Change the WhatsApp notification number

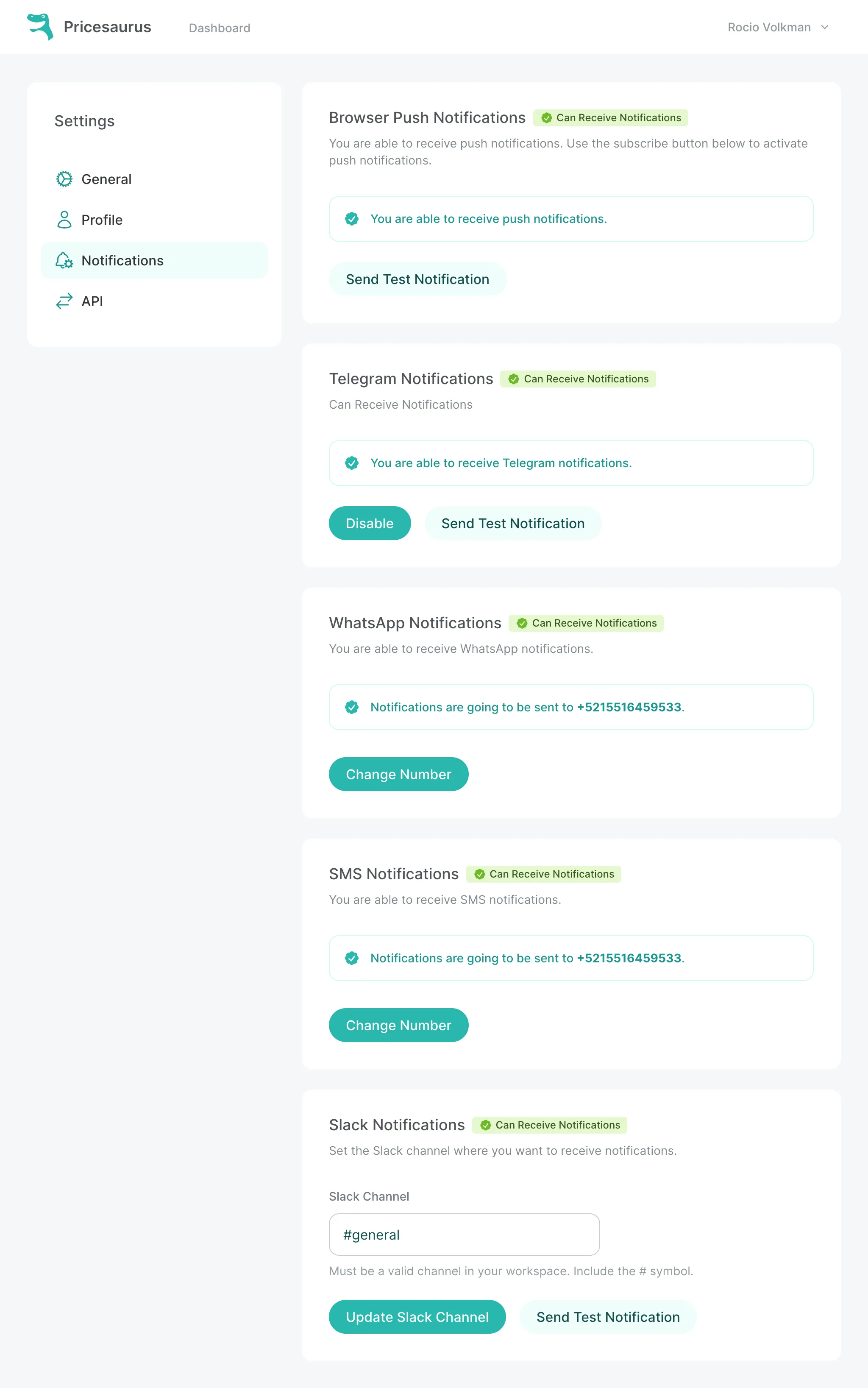[x=398, y=774]
